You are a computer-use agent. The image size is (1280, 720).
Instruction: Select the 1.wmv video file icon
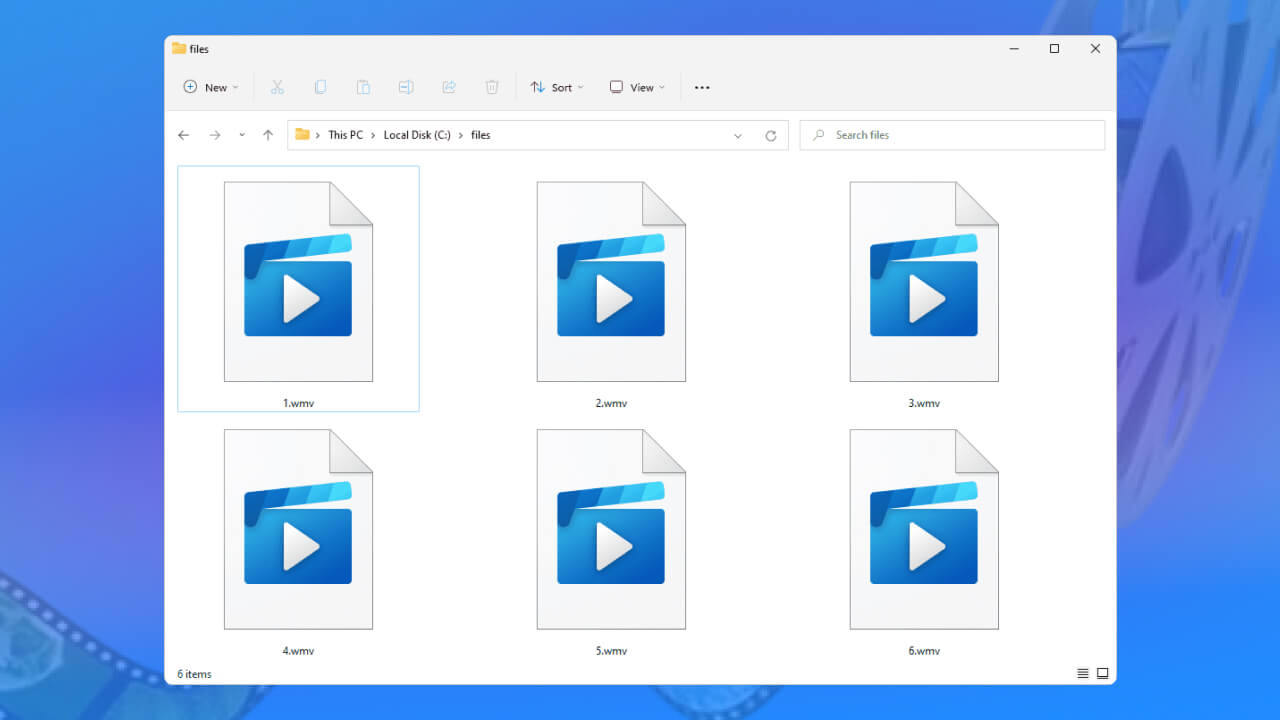coord(298,282)
